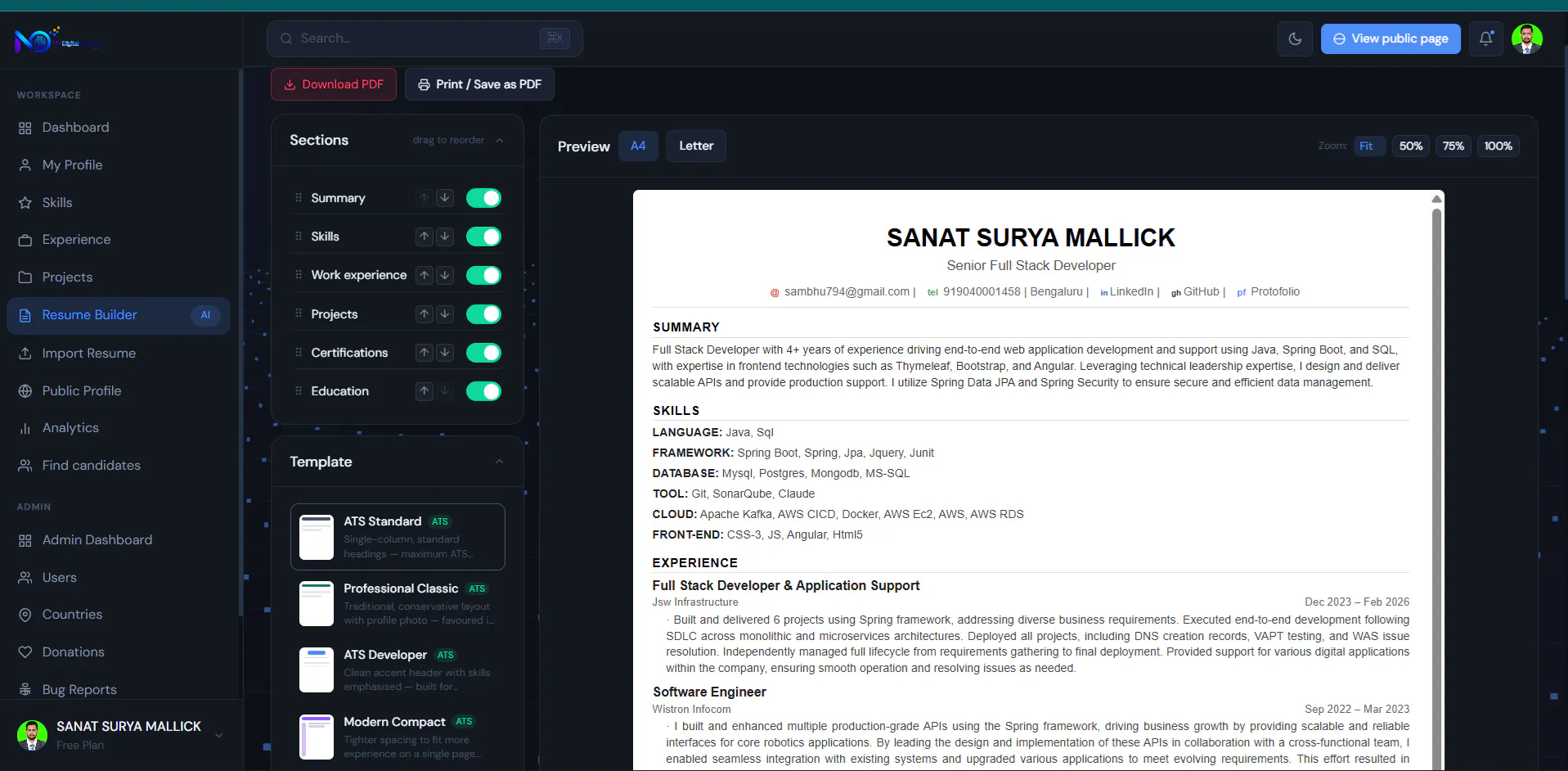Open the Skills page in sidebar

[x=119, y=203]
